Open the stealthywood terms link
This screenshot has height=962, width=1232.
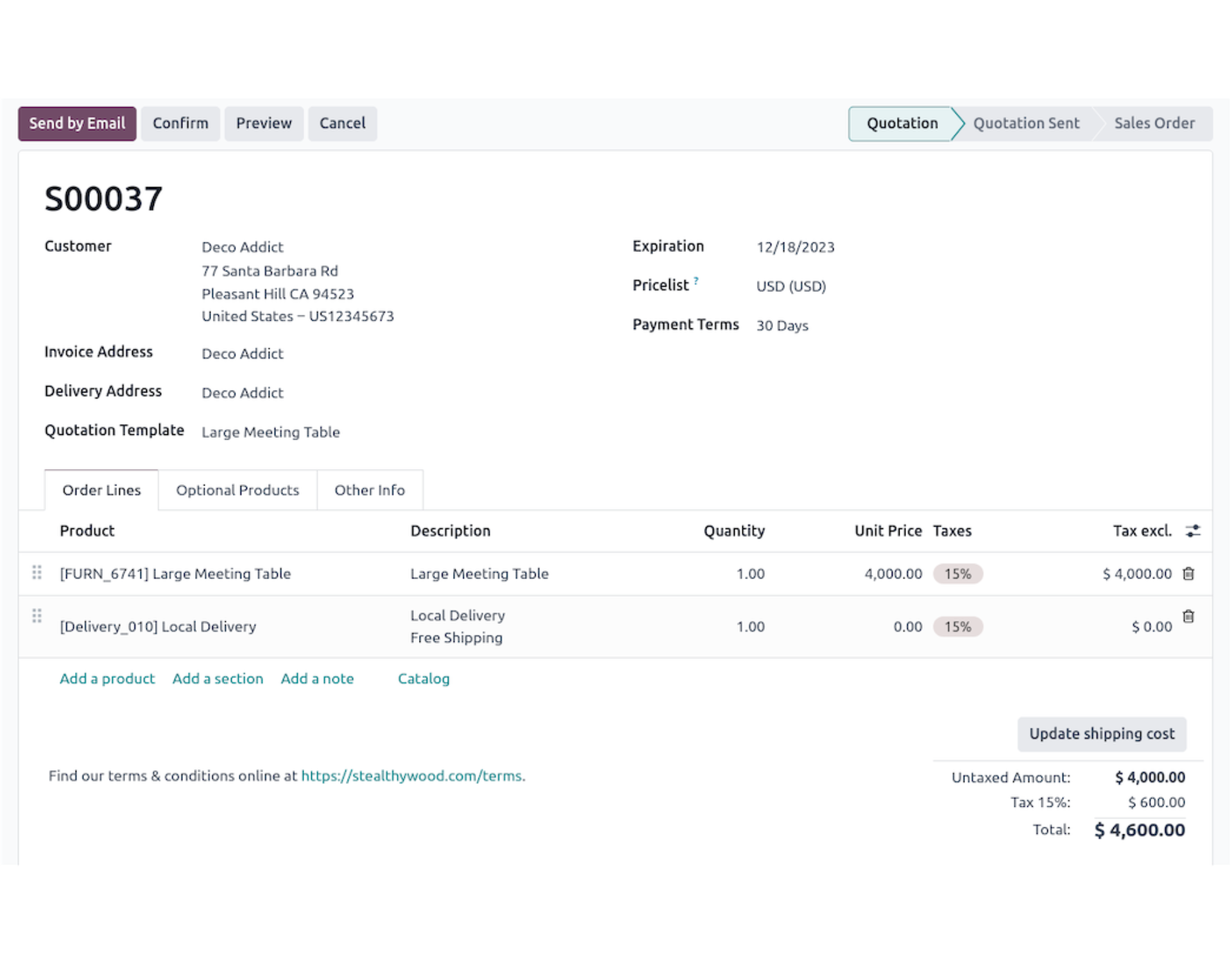411,776
